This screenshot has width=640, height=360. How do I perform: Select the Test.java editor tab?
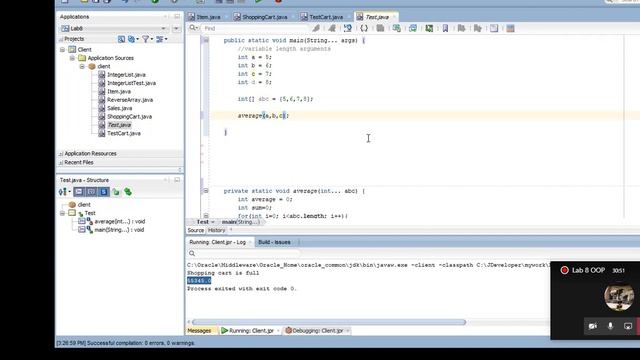pos(376,17)
